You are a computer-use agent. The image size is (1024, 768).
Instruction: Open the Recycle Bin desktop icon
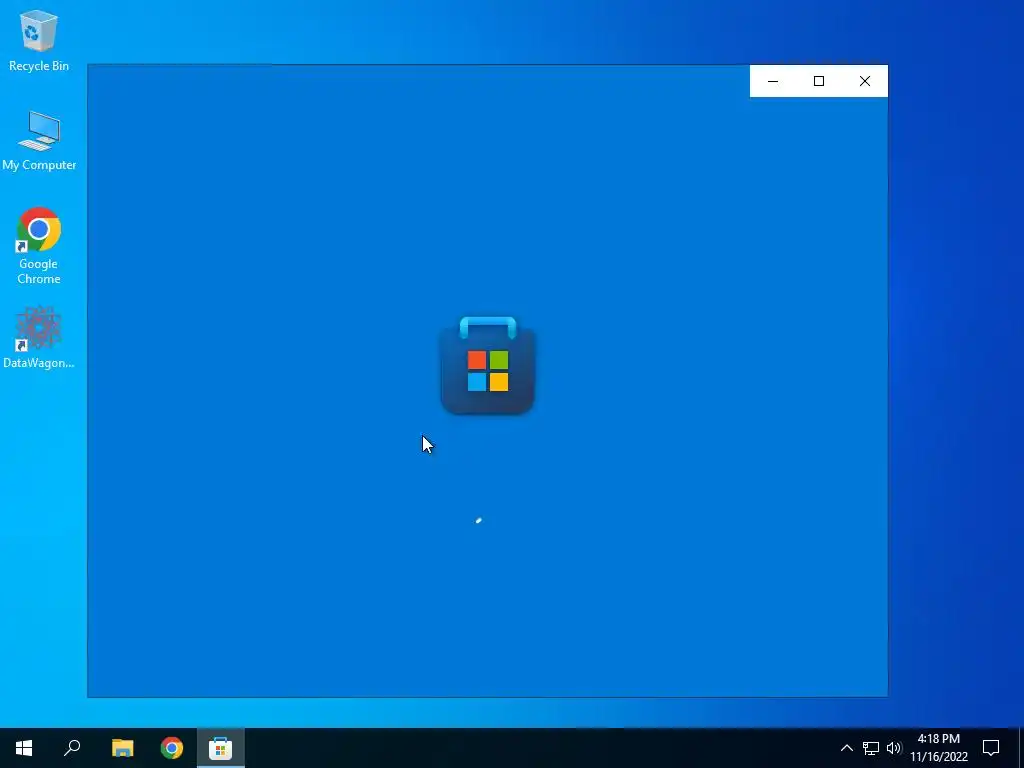pos(39,40)
